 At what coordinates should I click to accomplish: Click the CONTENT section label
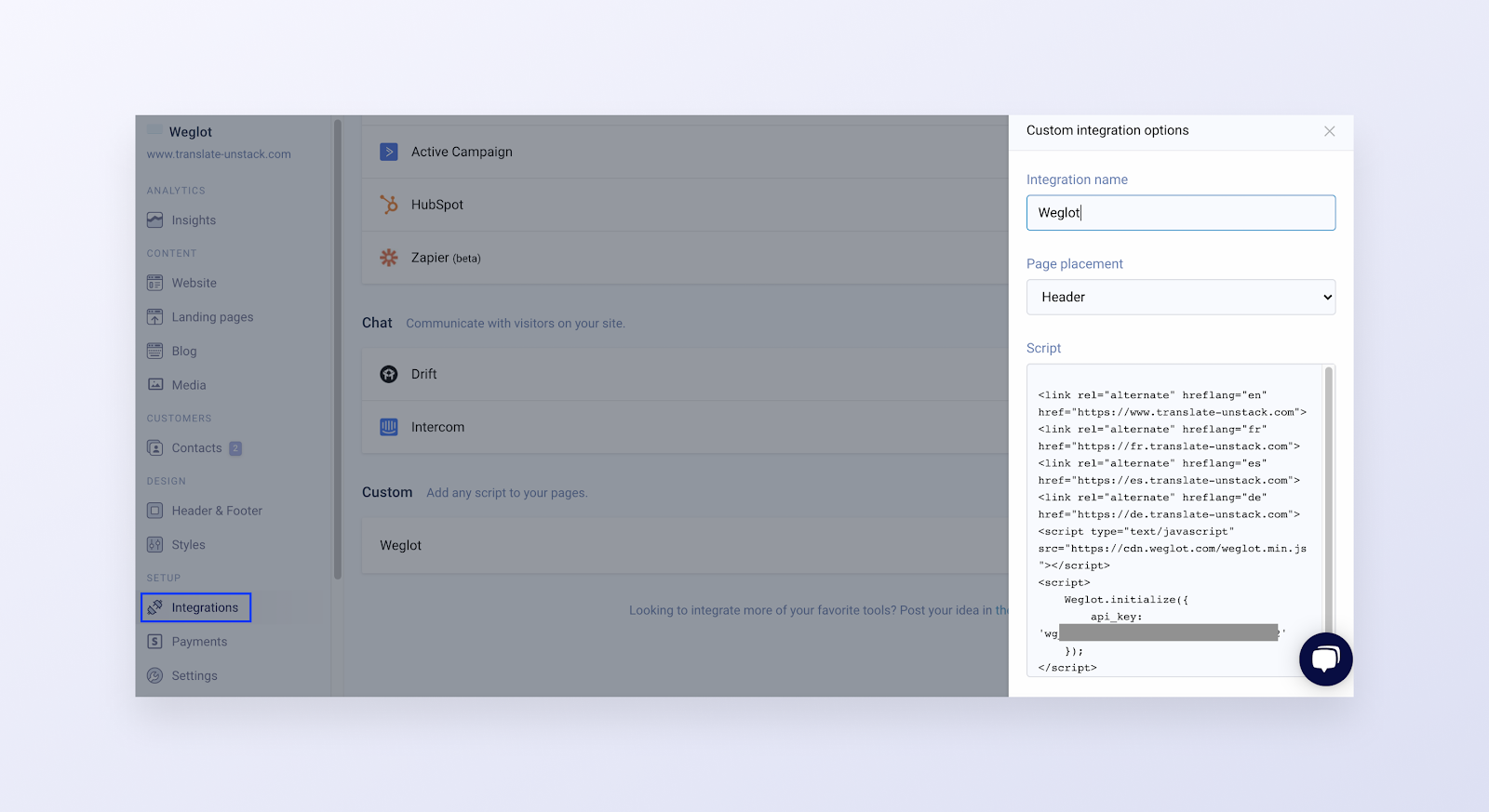pos(171,253)
